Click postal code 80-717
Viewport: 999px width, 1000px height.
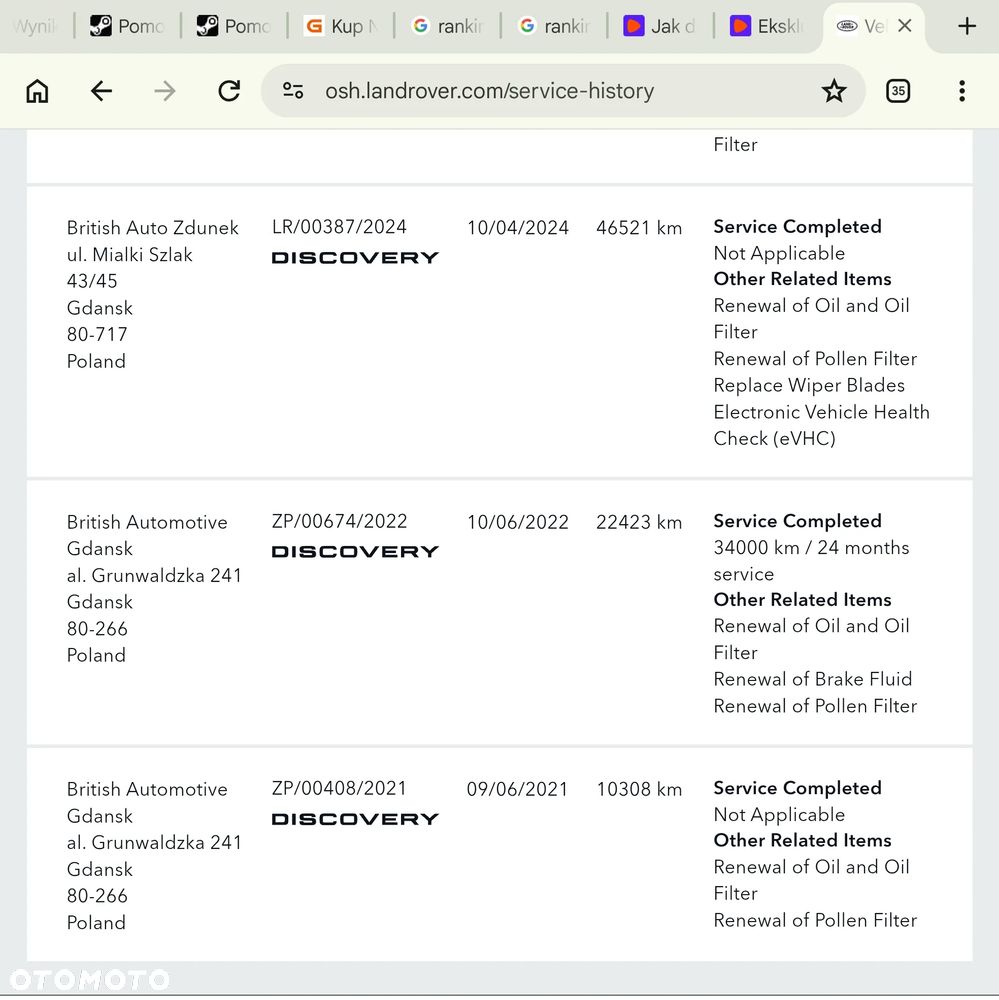point(97,334)
